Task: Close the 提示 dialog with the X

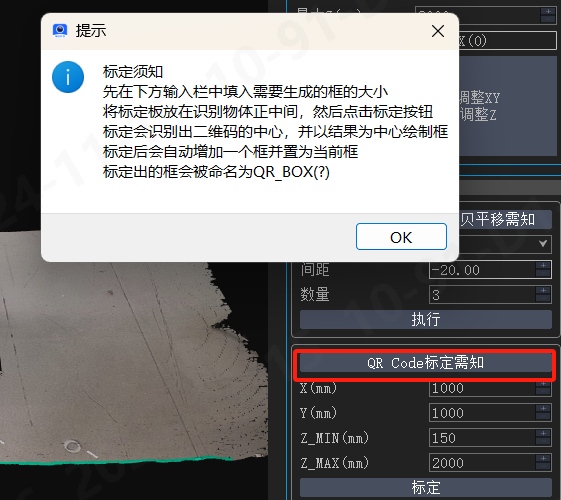Action: [438, 31]
